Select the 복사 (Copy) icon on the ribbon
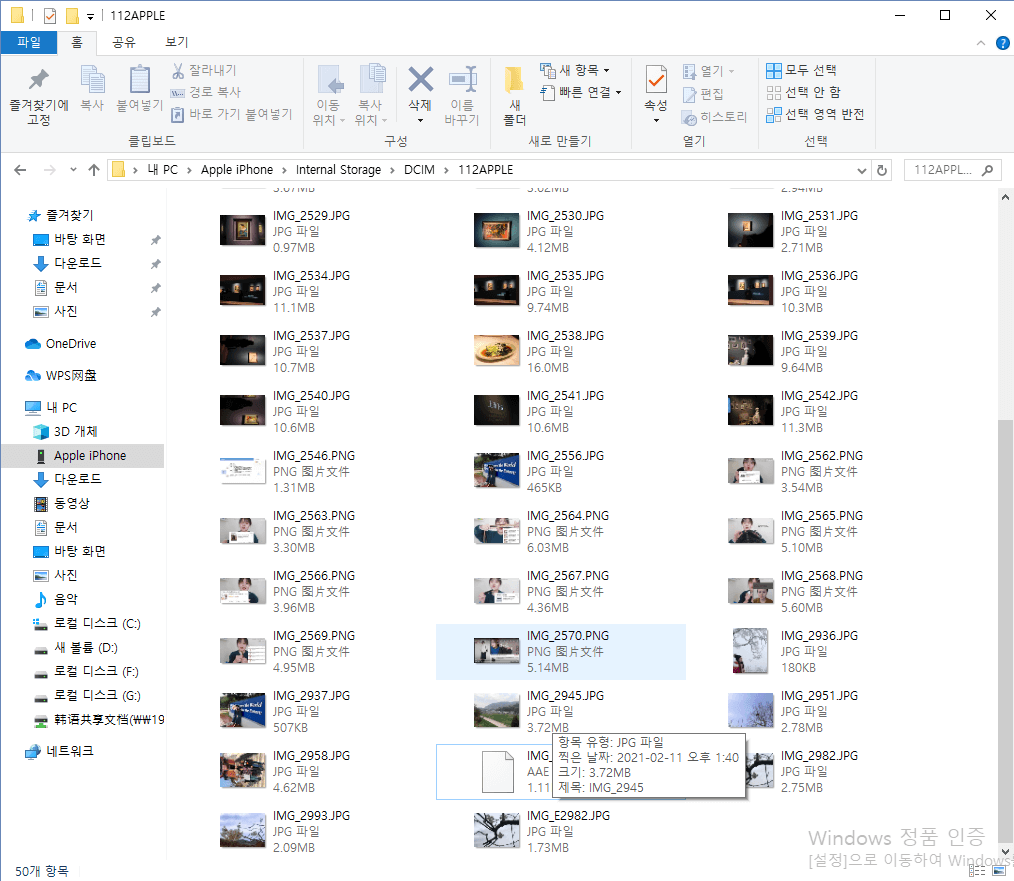 click(92, 85)
